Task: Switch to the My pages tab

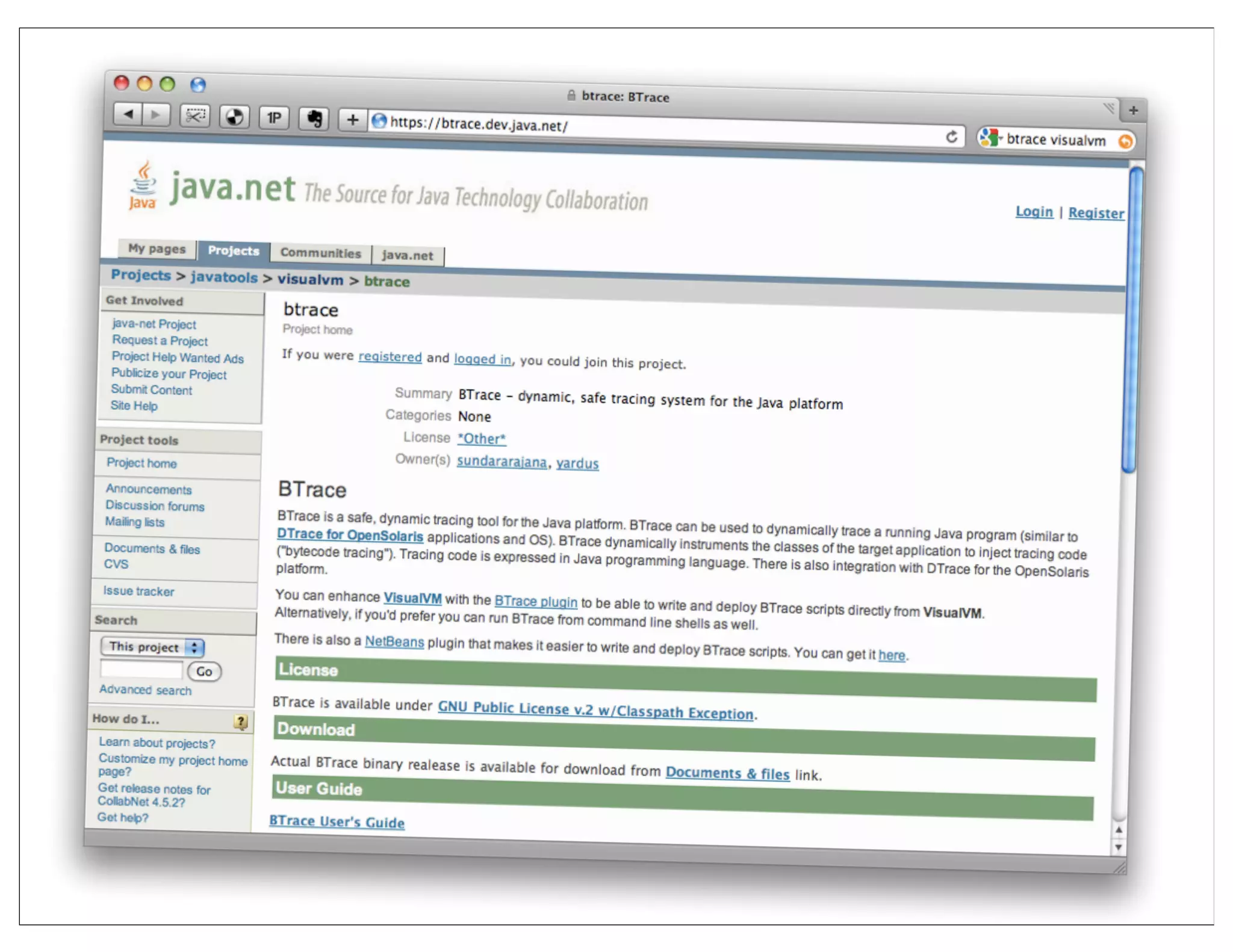Action: pyautogui.click(x=157, y=249)
